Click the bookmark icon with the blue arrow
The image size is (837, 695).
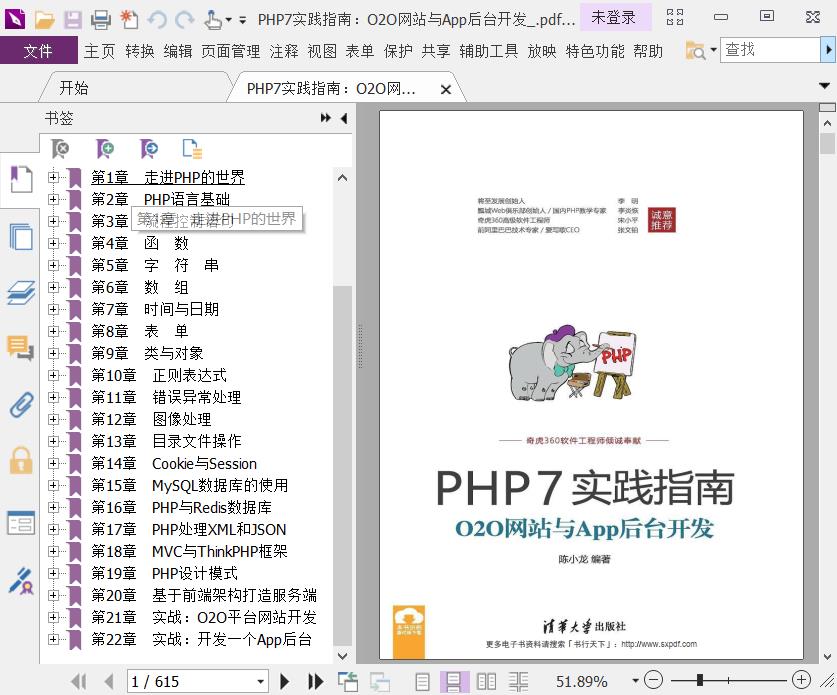(148, 149)
